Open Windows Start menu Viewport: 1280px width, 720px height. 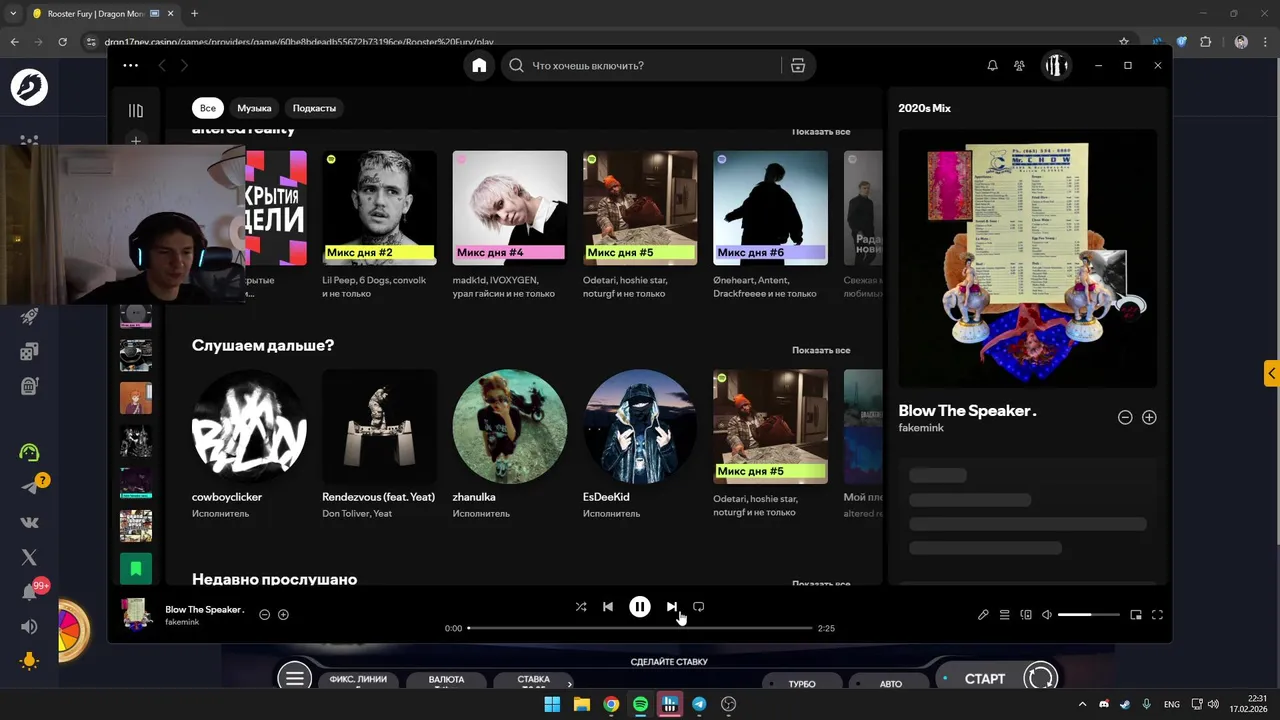click(552, 704)
